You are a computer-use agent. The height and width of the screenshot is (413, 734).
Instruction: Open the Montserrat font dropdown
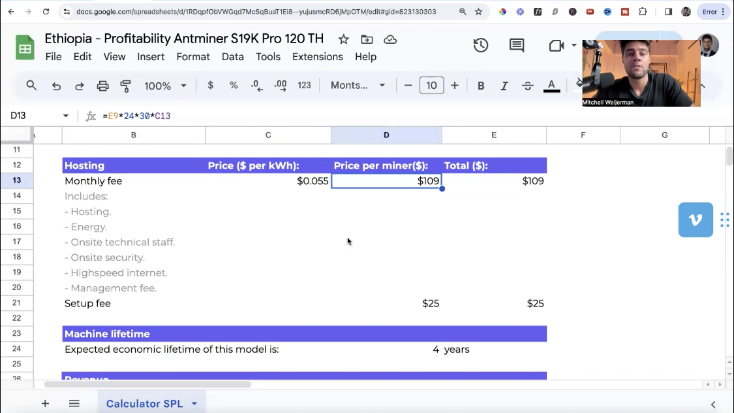(x=358, y=86)
